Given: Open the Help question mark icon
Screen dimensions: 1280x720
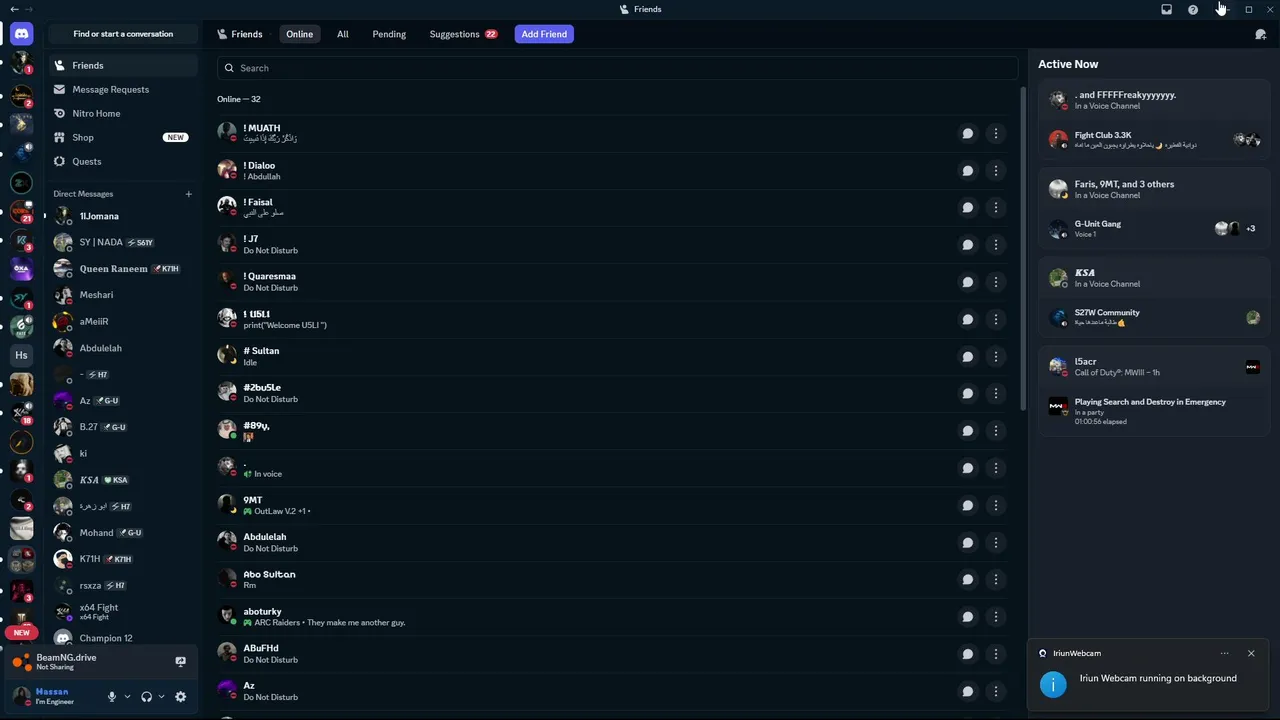Looking at the screenshot, I should [x=1193, y=9].
